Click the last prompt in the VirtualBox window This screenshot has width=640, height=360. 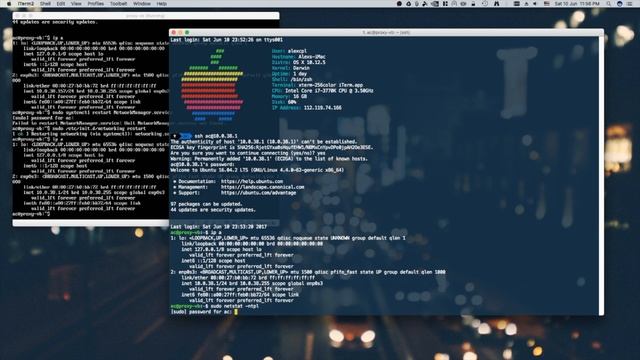click(31, 213)
